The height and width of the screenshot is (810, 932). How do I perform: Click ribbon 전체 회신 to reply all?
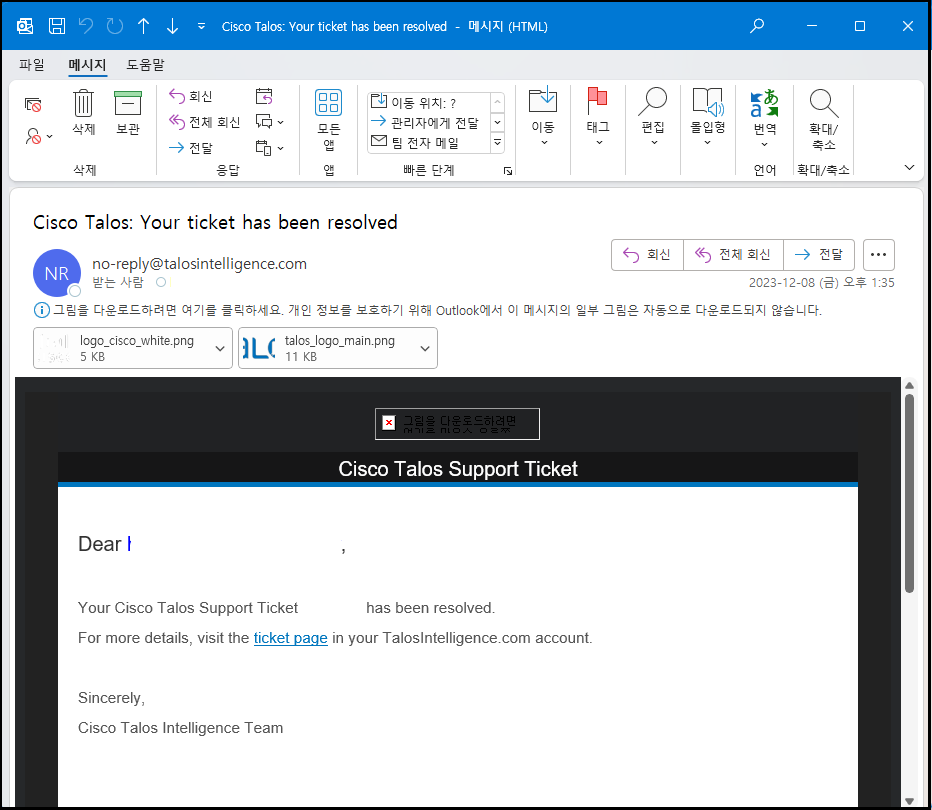(x=204, y=122)
